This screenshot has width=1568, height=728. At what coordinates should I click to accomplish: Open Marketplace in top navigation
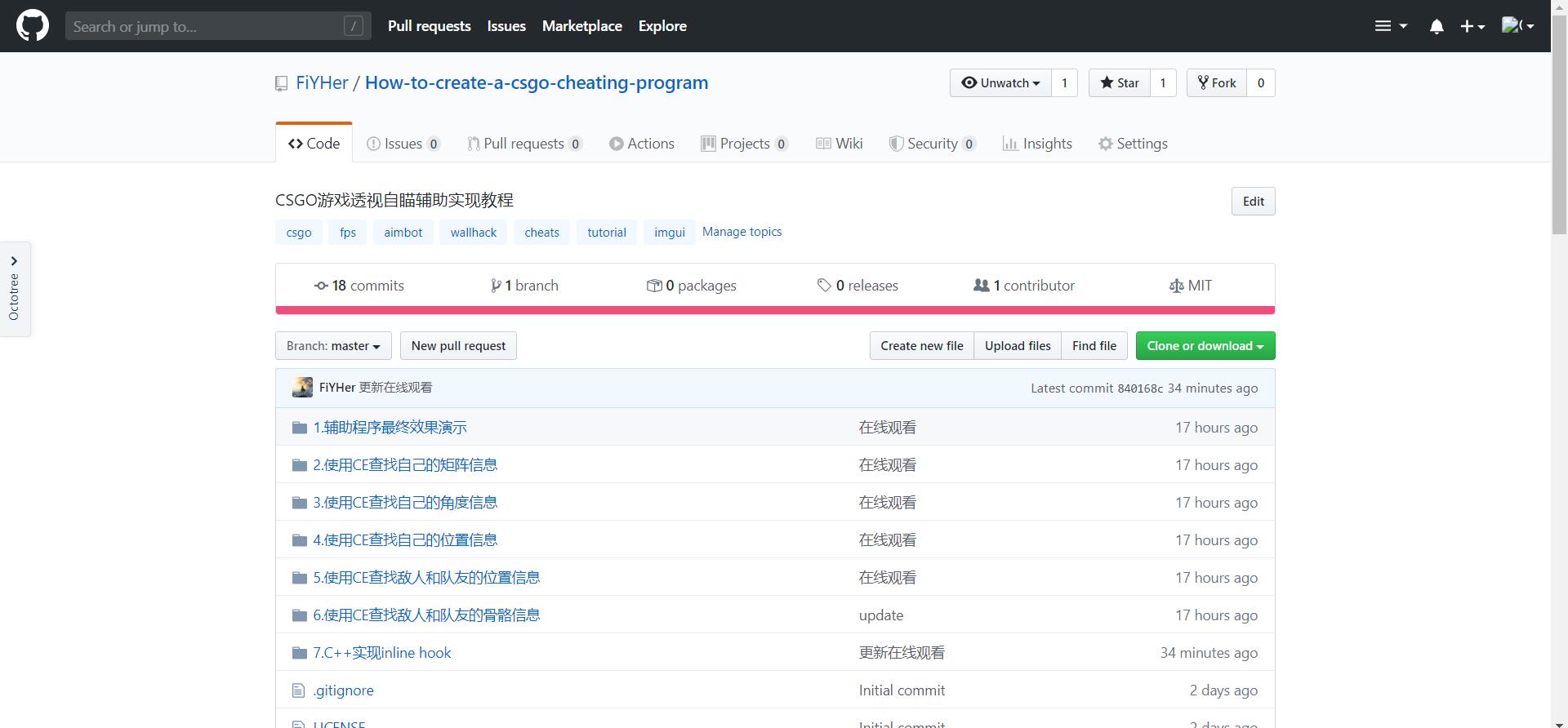(582, 26)
